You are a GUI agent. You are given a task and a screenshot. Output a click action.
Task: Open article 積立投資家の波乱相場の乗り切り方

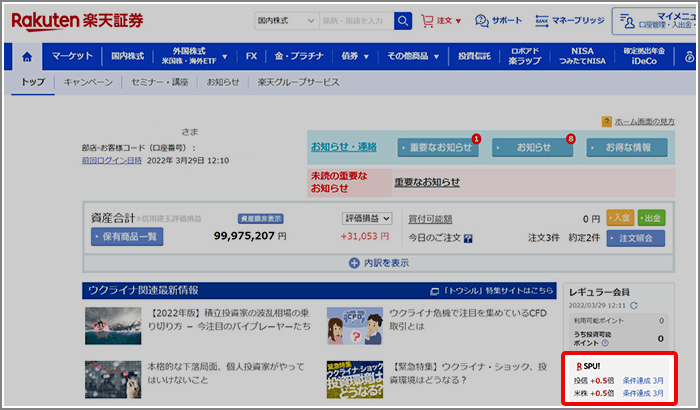coord(229,320)
